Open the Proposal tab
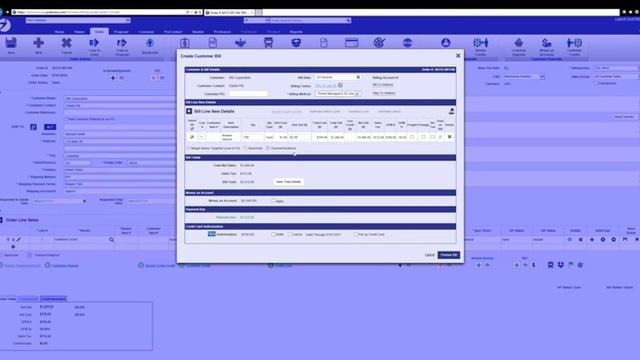Image resolution: width=640 pixels, height=360 pixels. [121, 31]
